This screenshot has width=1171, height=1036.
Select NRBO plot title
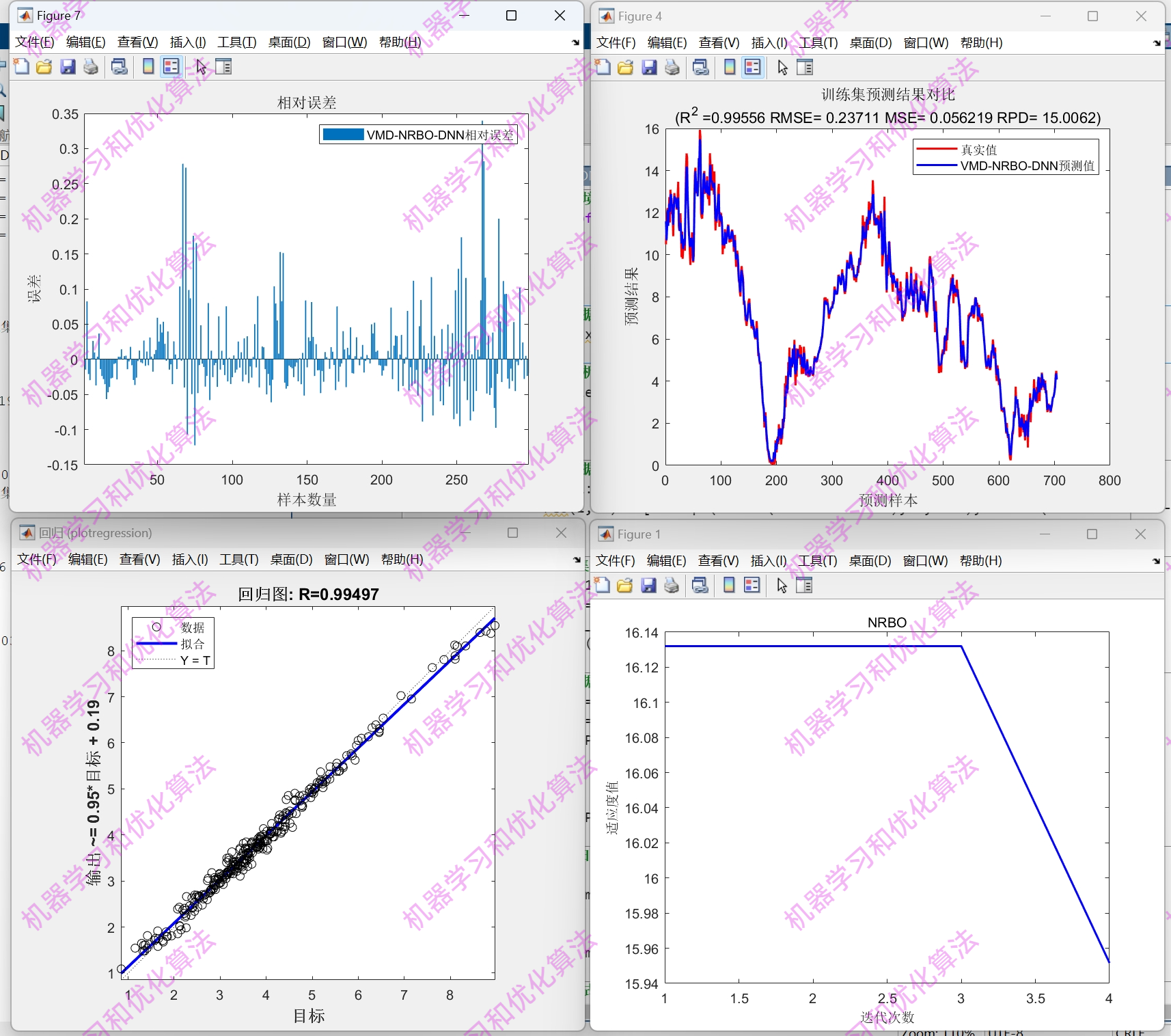887,623
